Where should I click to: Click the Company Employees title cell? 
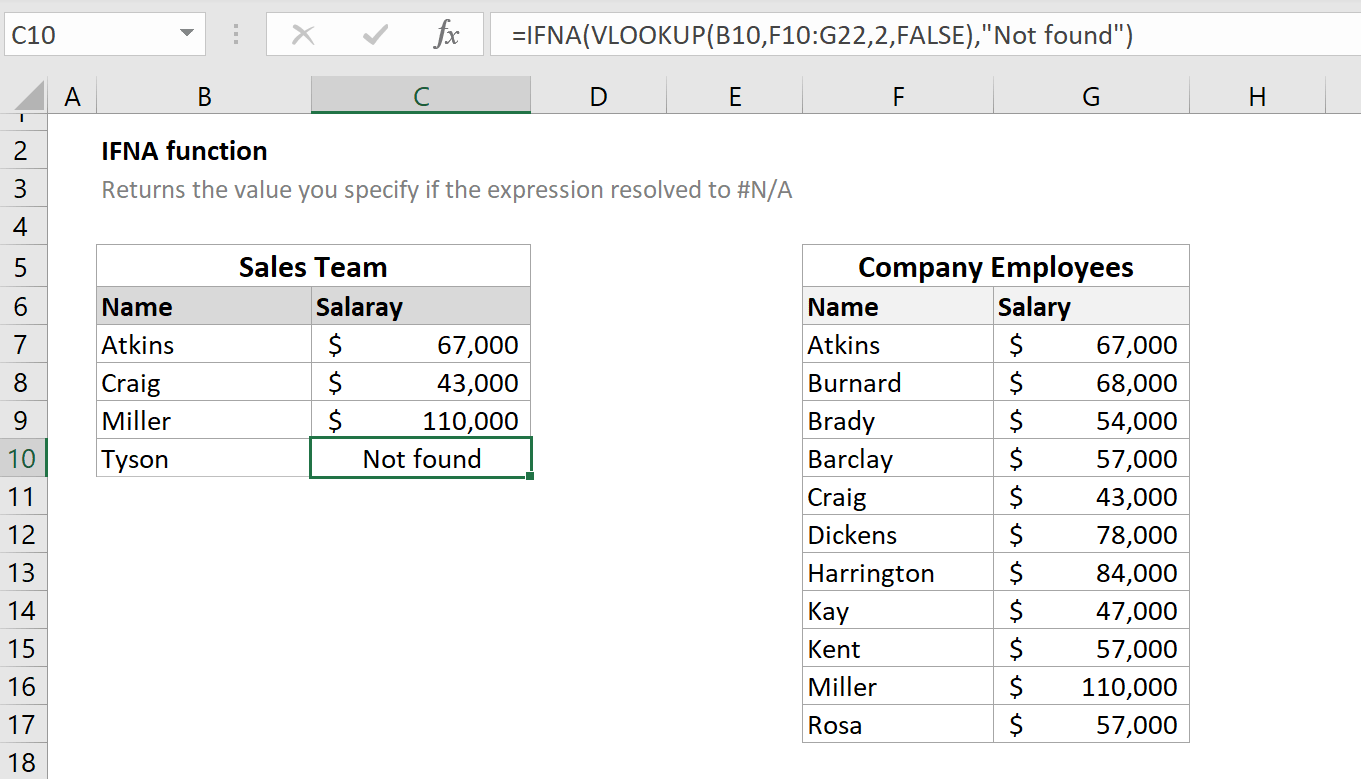coord(994,266)
